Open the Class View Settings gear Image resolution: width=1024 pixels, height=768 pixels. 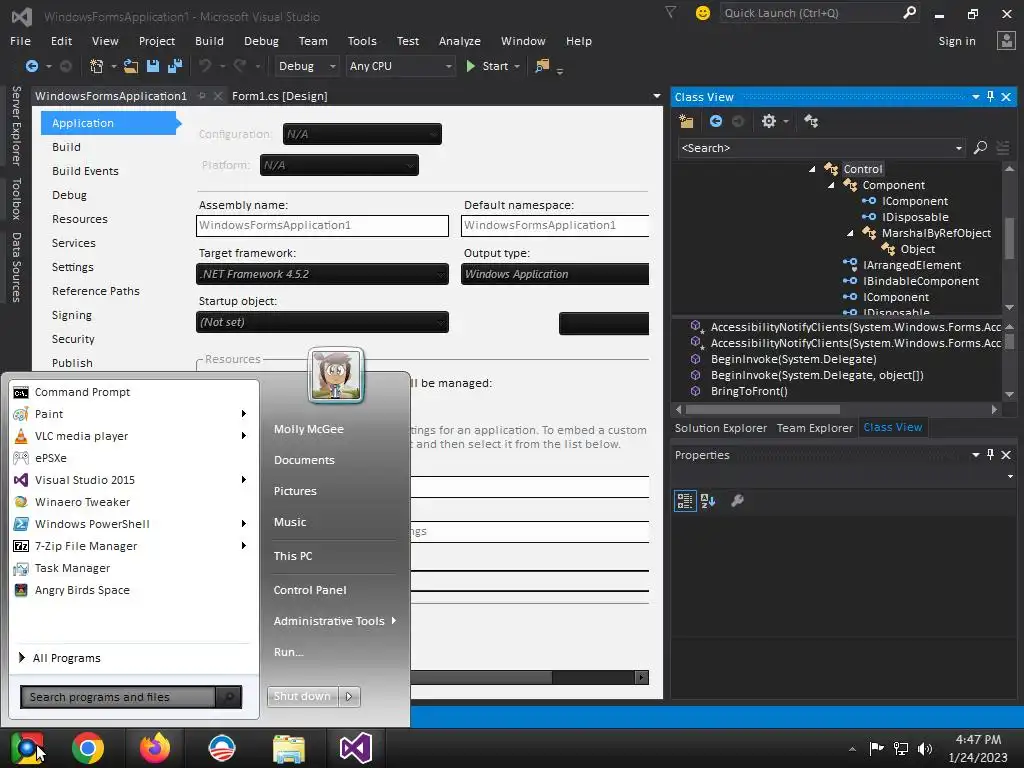(769, 121)
